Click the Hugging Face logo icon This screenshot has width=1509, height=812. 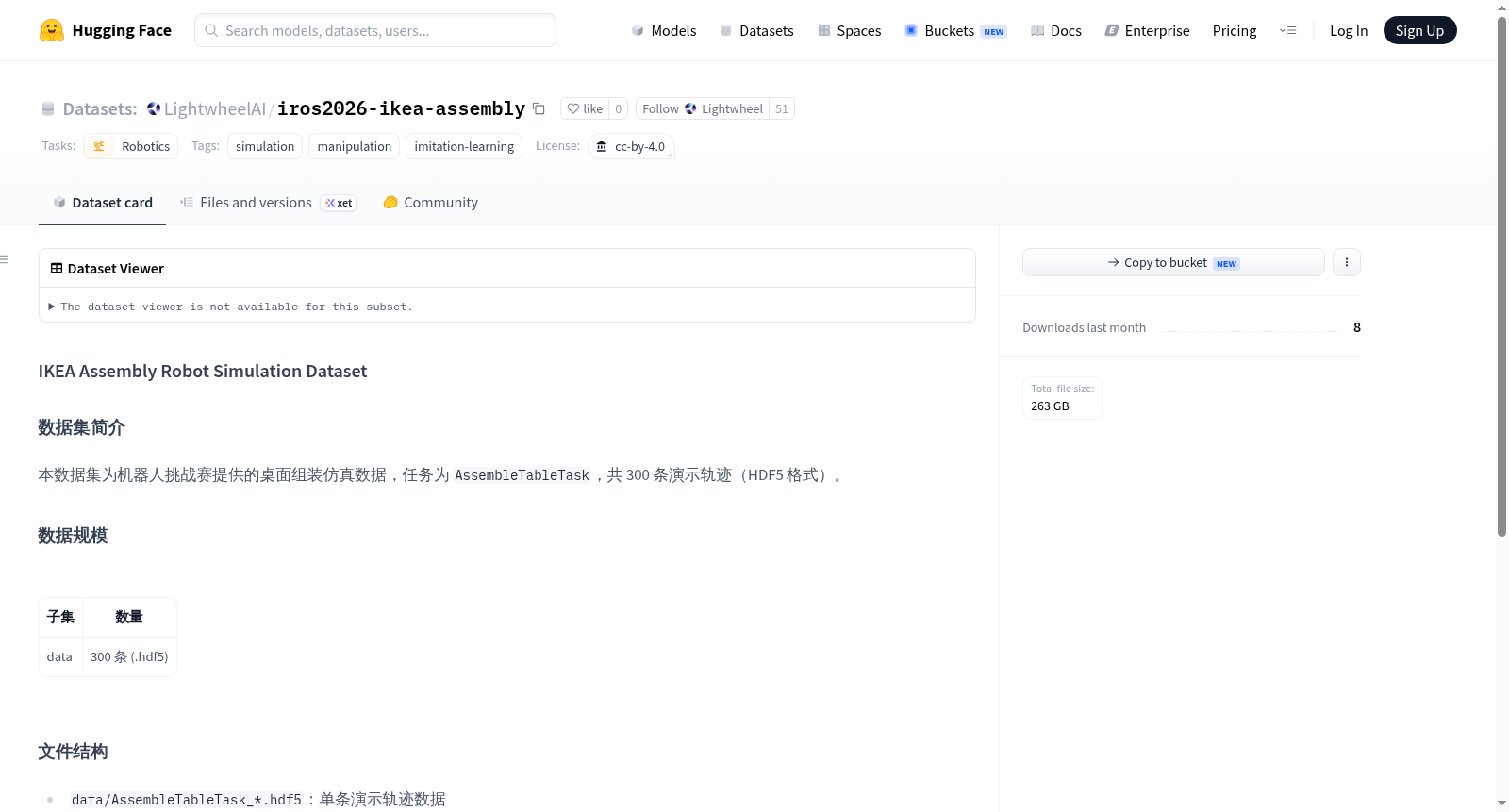point(52,30)
